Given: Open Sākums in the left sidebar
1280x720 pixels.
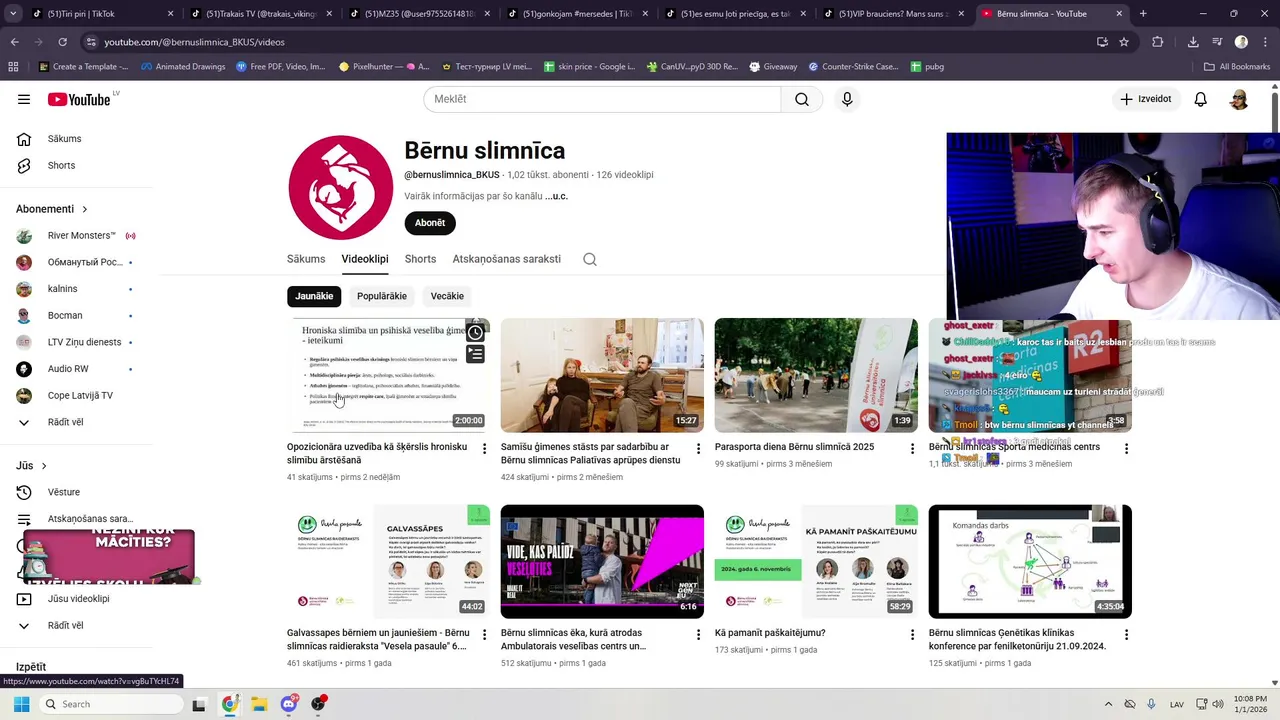Looking at the screenshot, I should [x=66, y=139].
